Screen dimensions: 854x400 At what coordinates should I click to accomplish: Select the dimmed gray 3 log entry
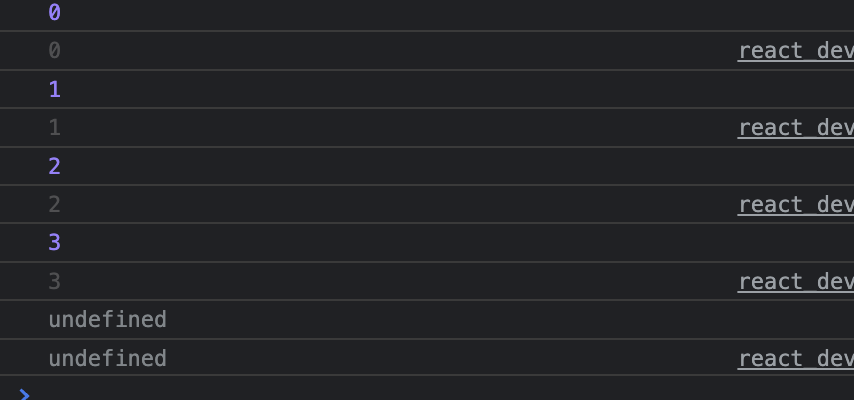click(54, 282)
